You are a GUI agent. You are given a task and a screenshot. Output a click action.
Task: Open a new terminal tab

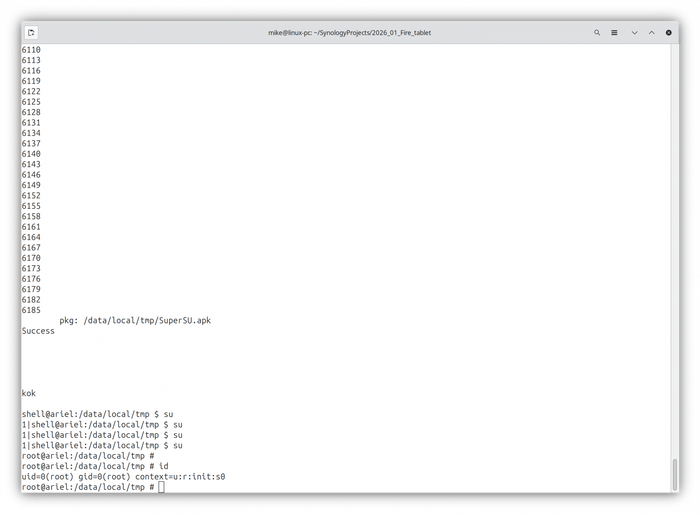click(x=32, y=32)
